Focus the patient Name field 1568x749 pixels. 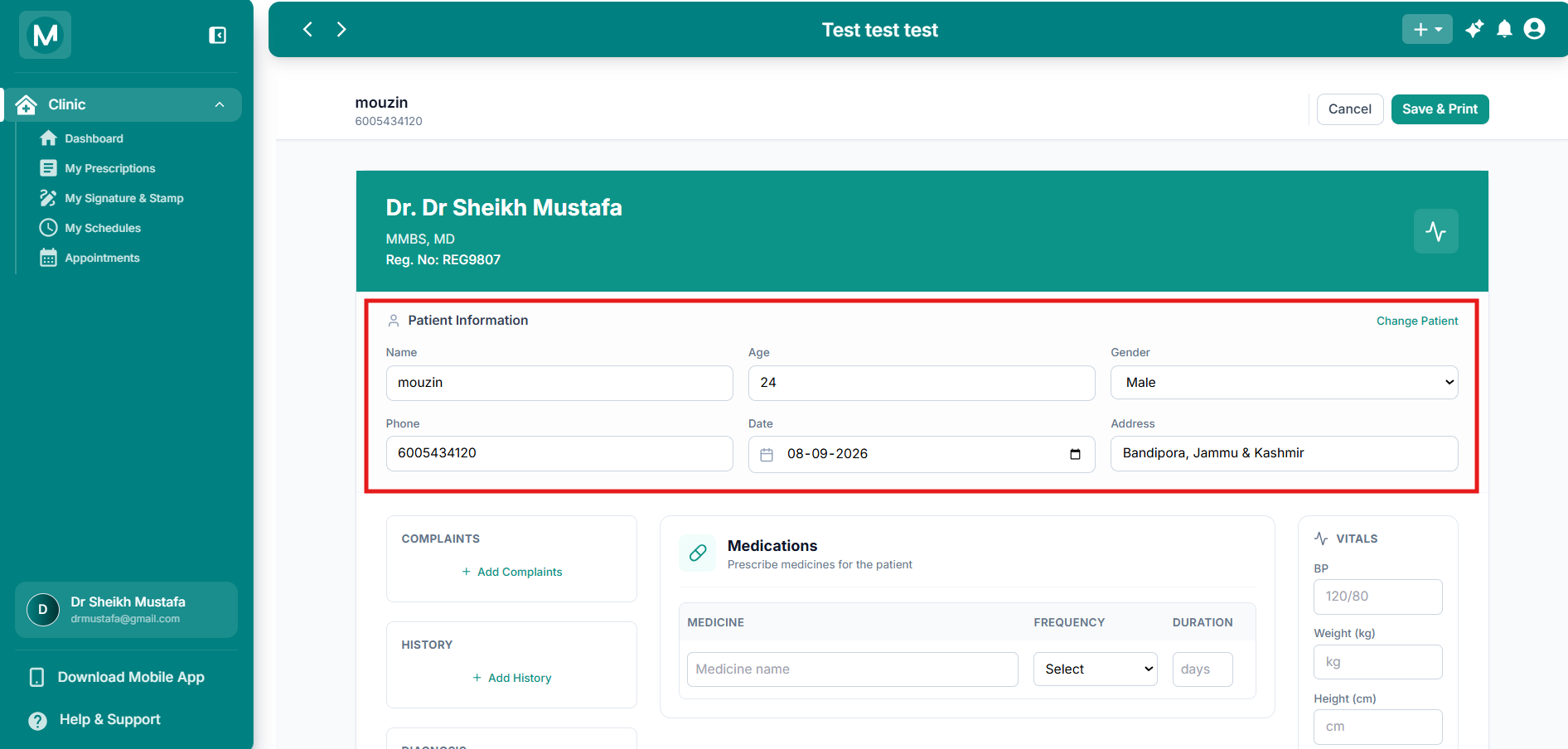(559, 383)
